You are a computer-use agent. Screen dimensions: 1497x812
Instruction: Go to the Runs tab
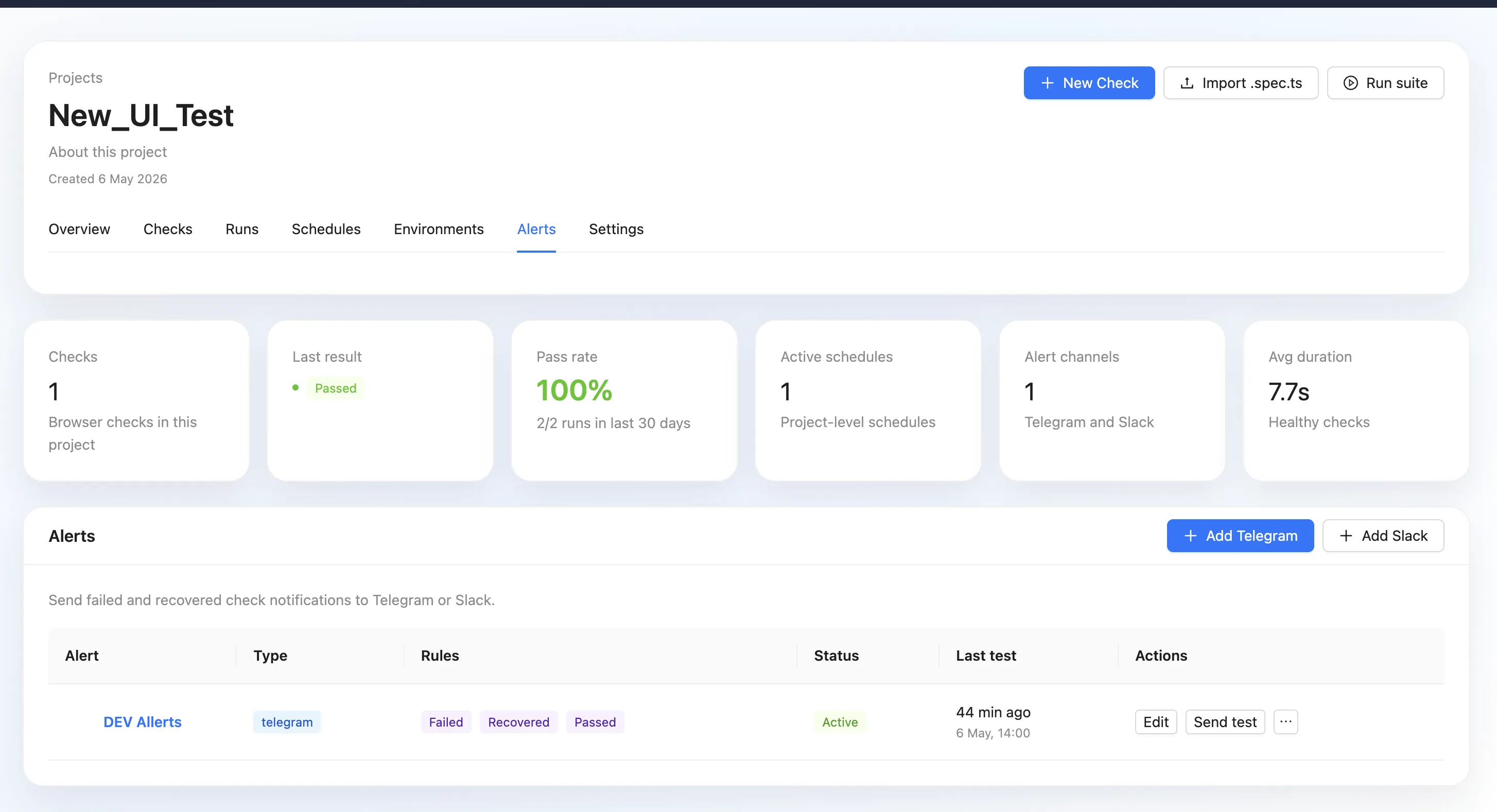242,229
